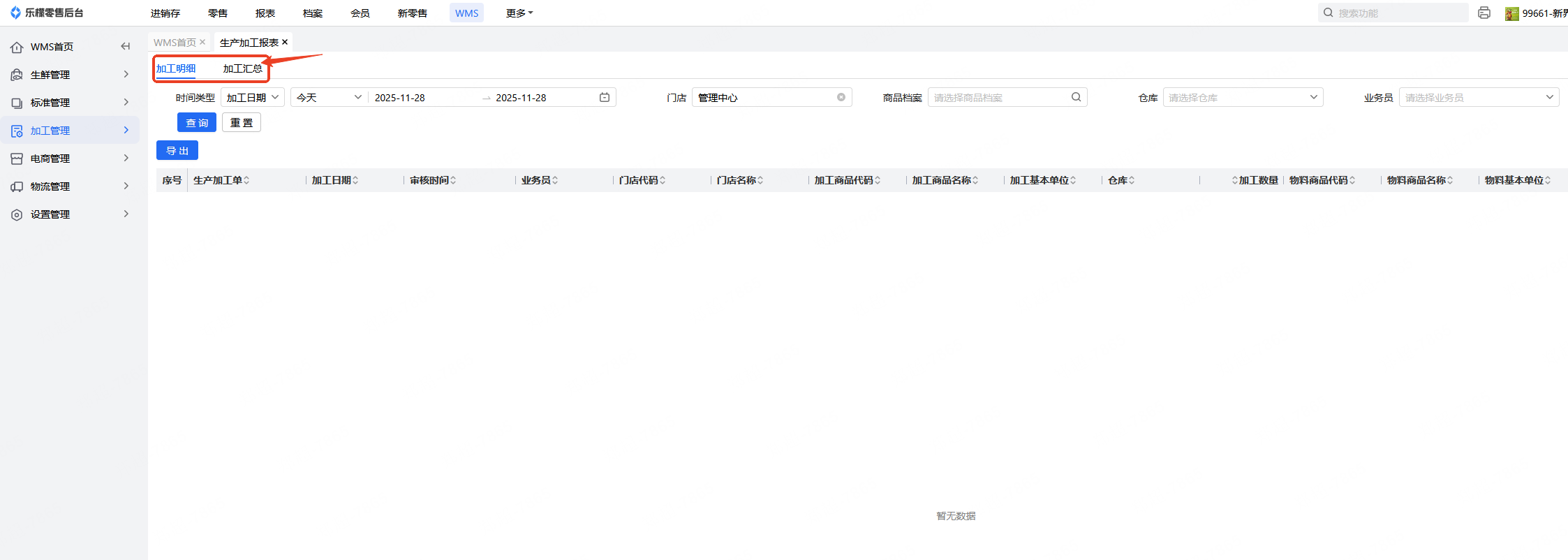Collapse sidebar with the fold arrow icon

[x=126, y=46]
